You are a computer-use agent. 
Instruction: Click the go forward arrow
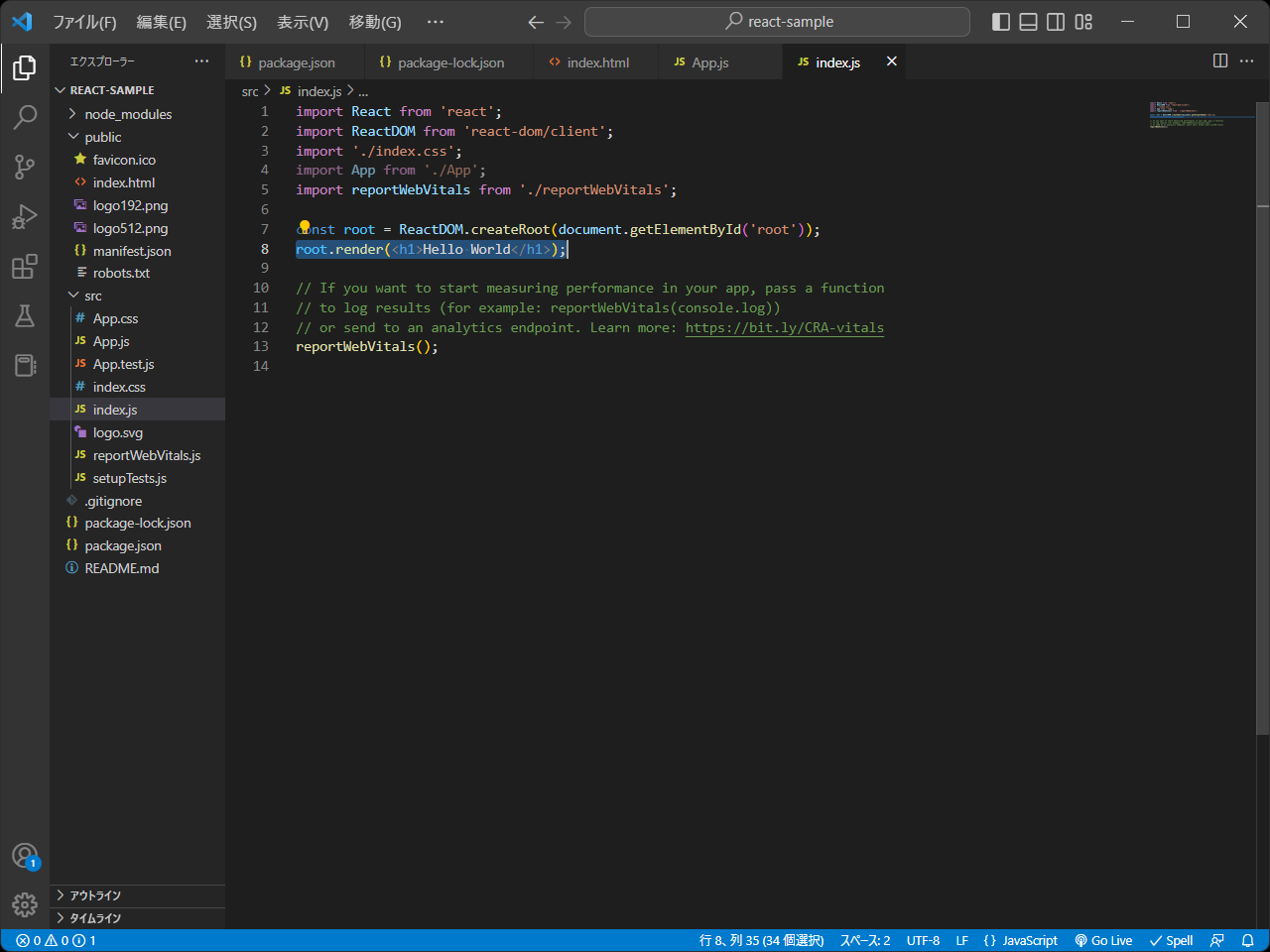[564, 22]
